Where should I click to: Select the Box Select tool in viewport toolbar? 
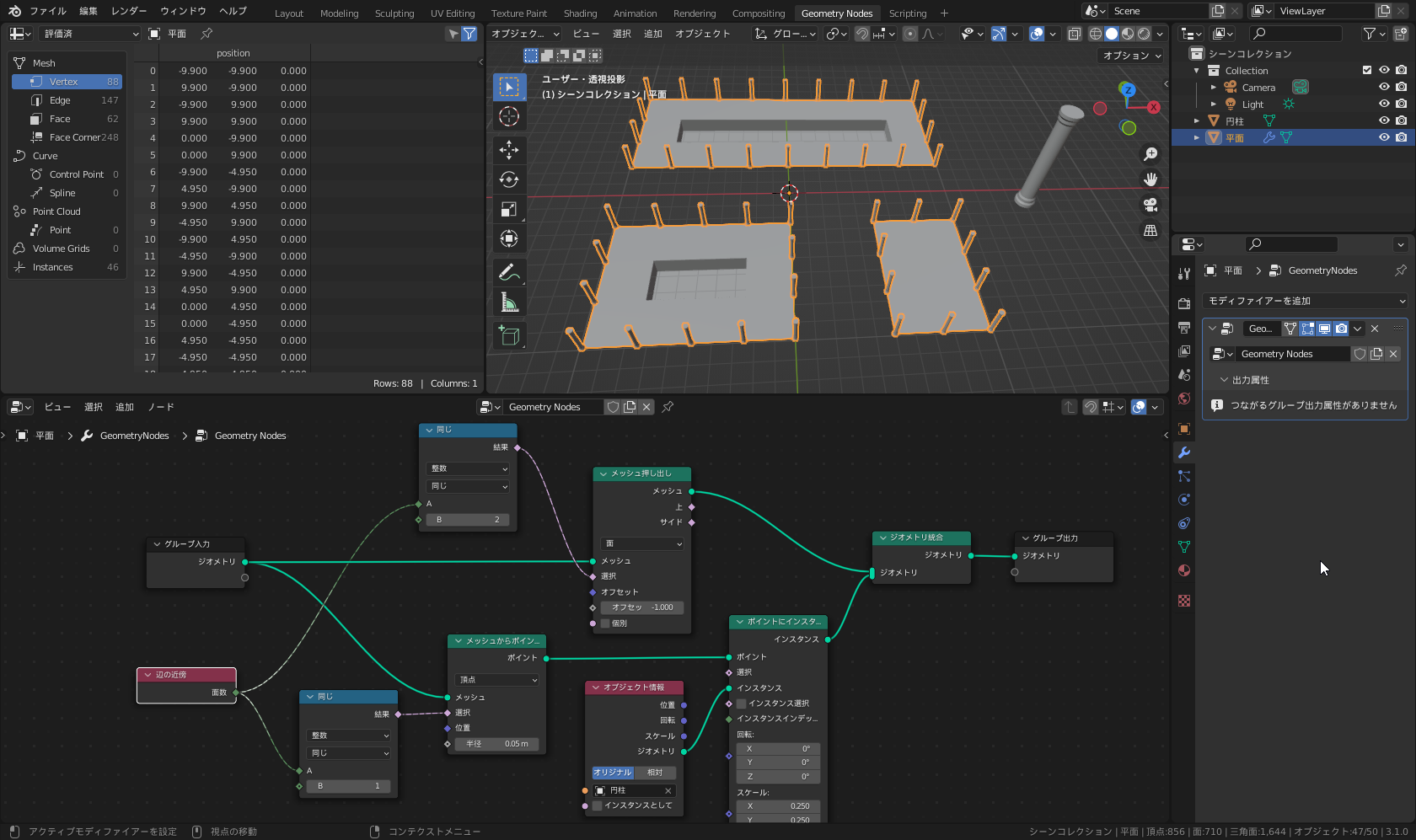point(509,87)
